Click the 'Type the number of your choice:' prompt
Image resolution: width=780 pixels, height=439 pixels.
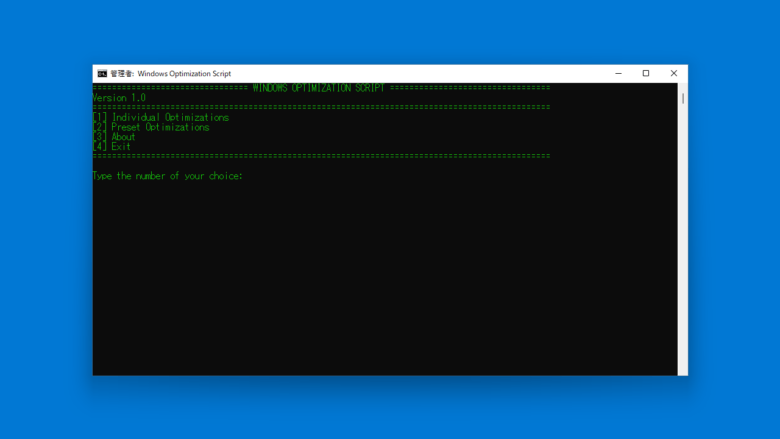click(x=168, y=176)
